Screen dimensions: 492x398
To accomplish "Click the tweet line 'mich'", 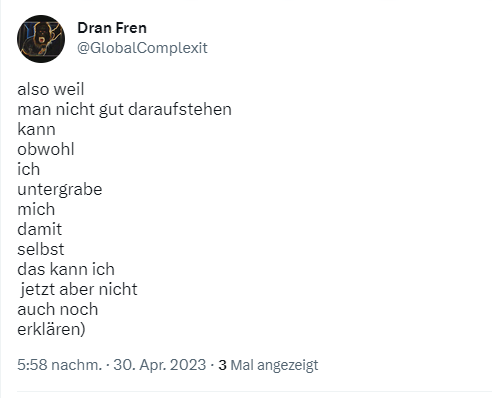I will coord(36,209).
